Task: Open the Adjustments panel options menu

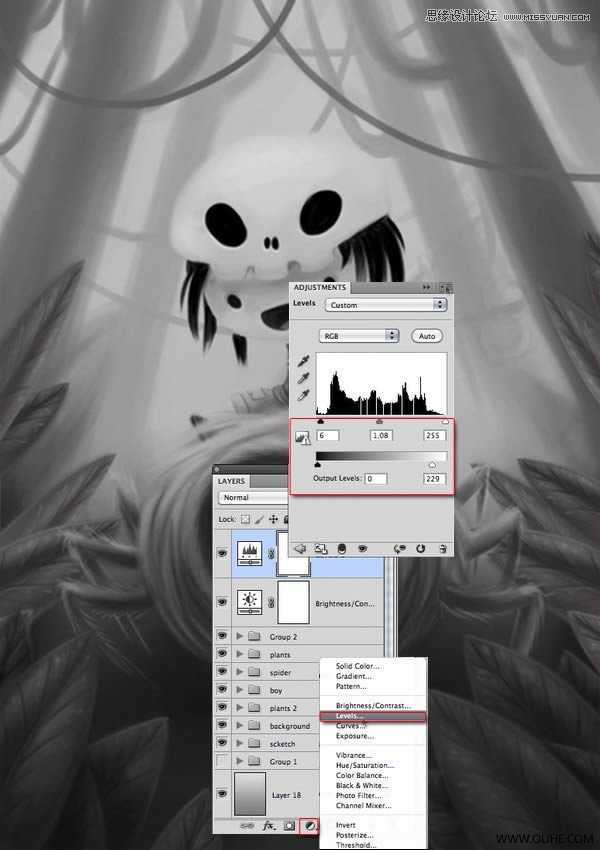Action: pyautogui.click(x=444, y=287)
